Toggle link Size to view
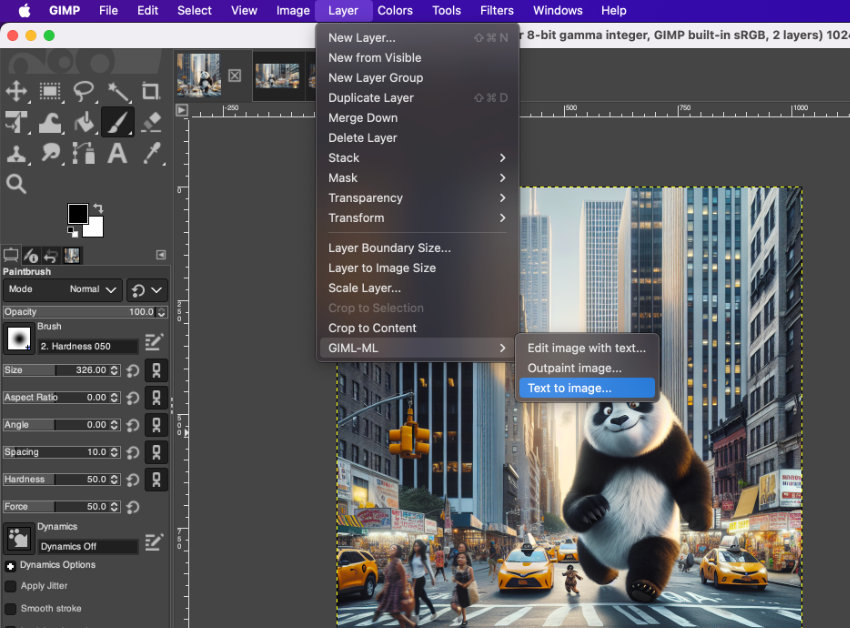Viewport: 850px width, 628px height. coord(156,370)
